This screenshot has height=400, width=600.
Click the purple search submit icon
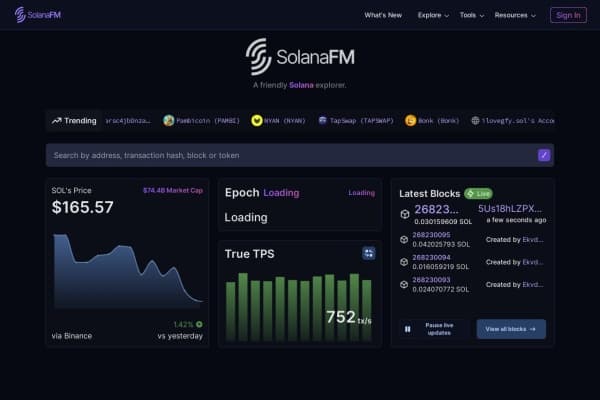pyautogui.click(x=544, y=155)
